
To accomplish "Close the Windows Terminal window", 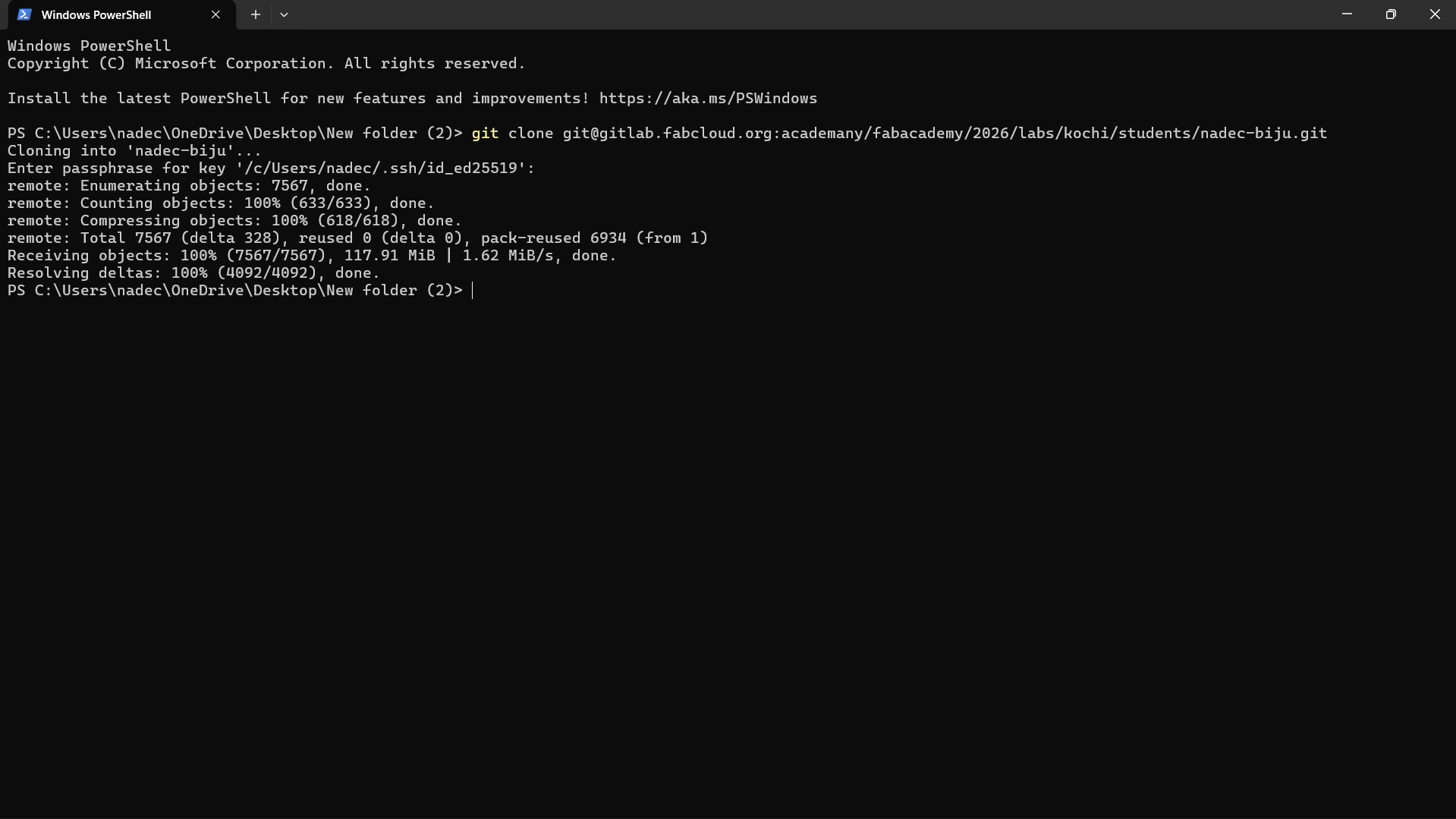I will click(1435, 14).
